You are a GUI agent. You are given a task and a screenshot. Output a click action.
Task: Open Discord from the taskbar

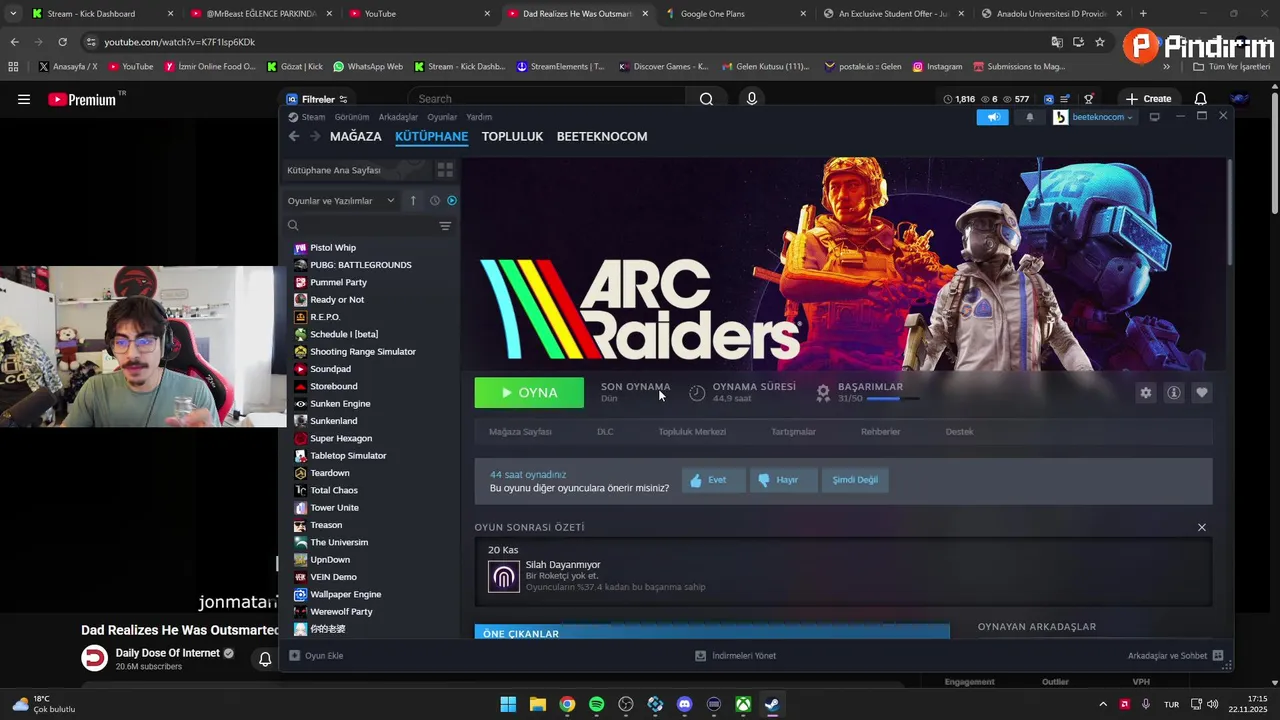point(684,704)
